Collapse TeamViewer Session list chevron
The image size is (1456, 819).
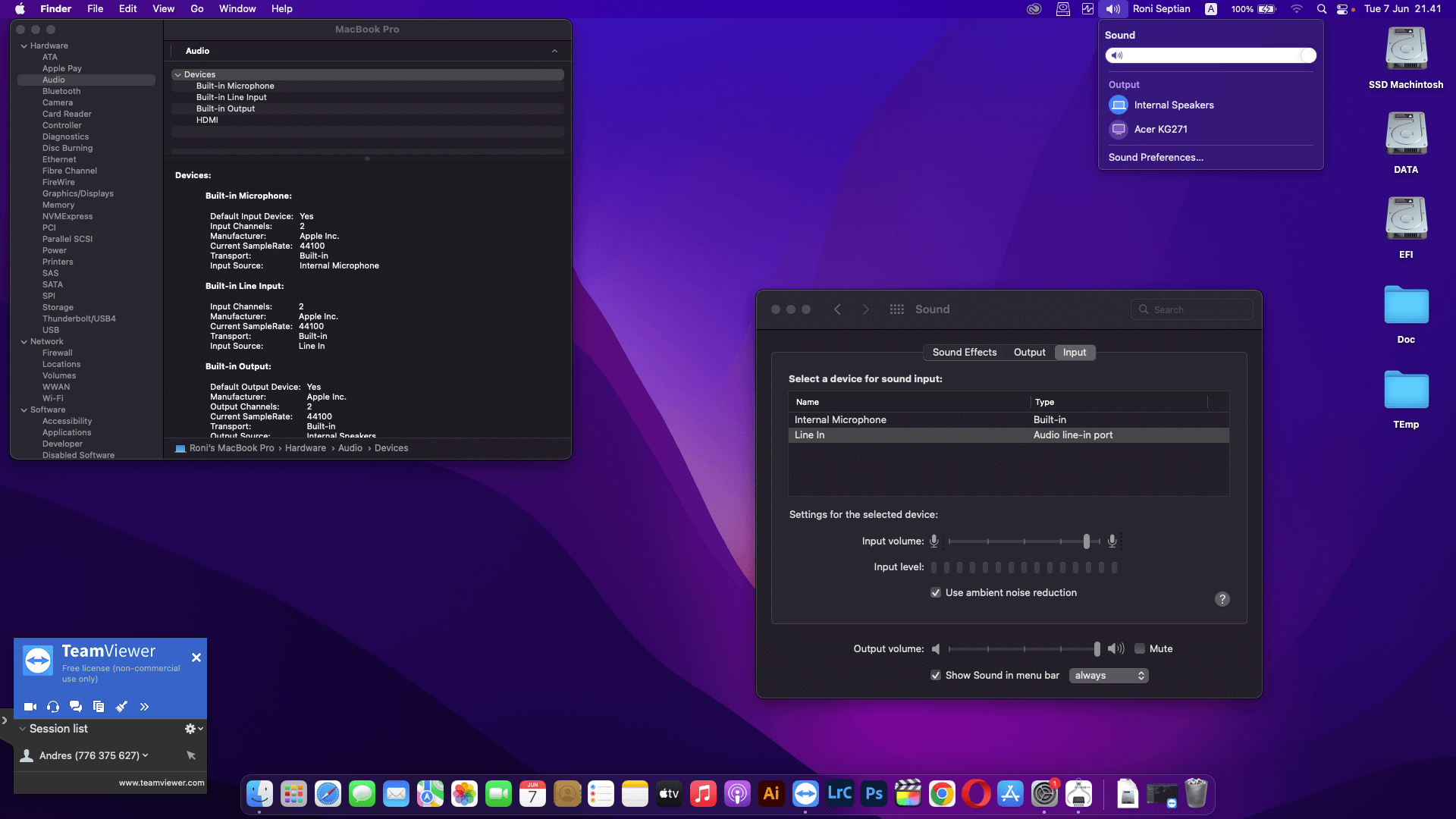coord(23,729)
